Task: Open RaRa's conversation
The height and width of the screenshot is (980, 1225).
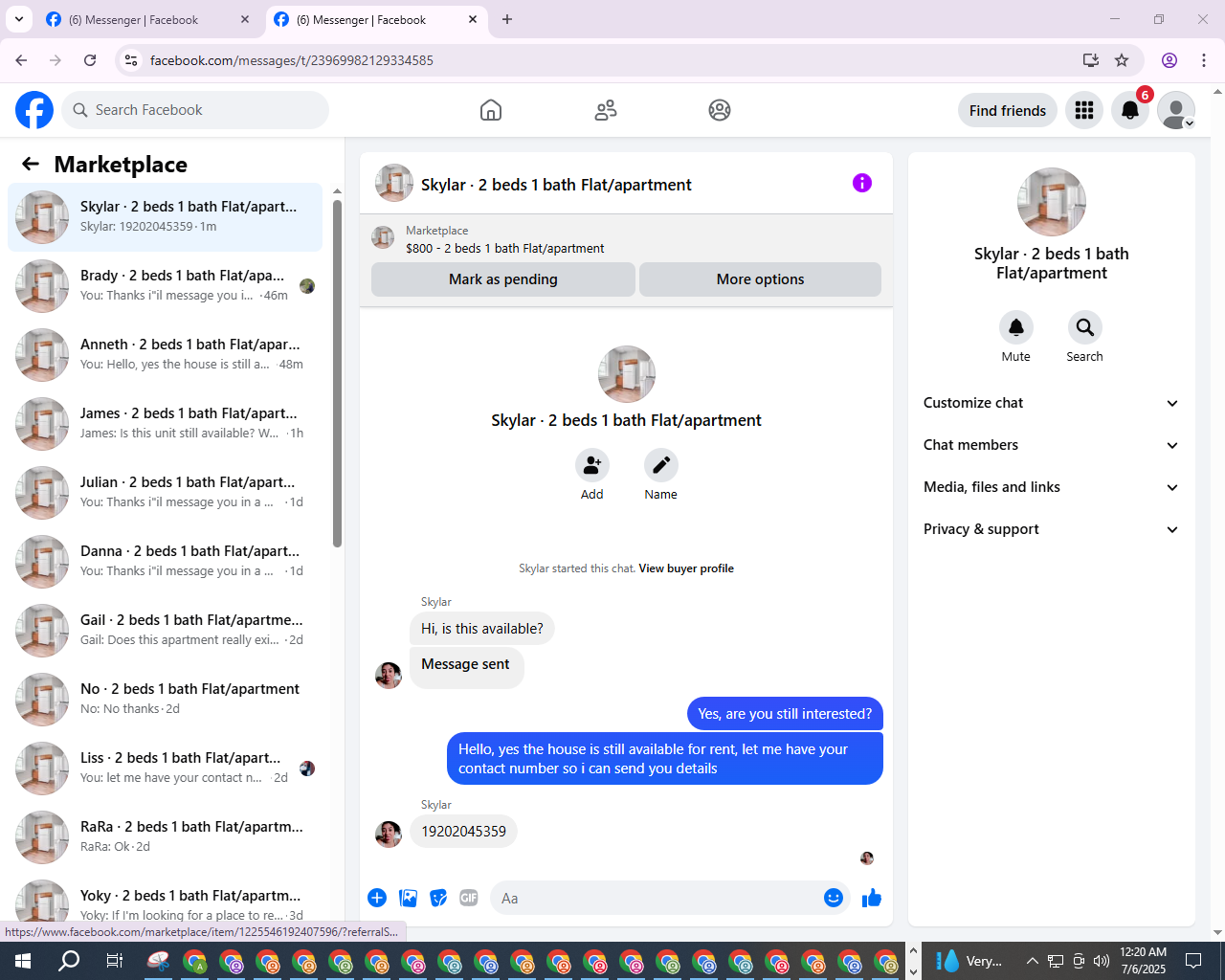Action: (165, 837)
